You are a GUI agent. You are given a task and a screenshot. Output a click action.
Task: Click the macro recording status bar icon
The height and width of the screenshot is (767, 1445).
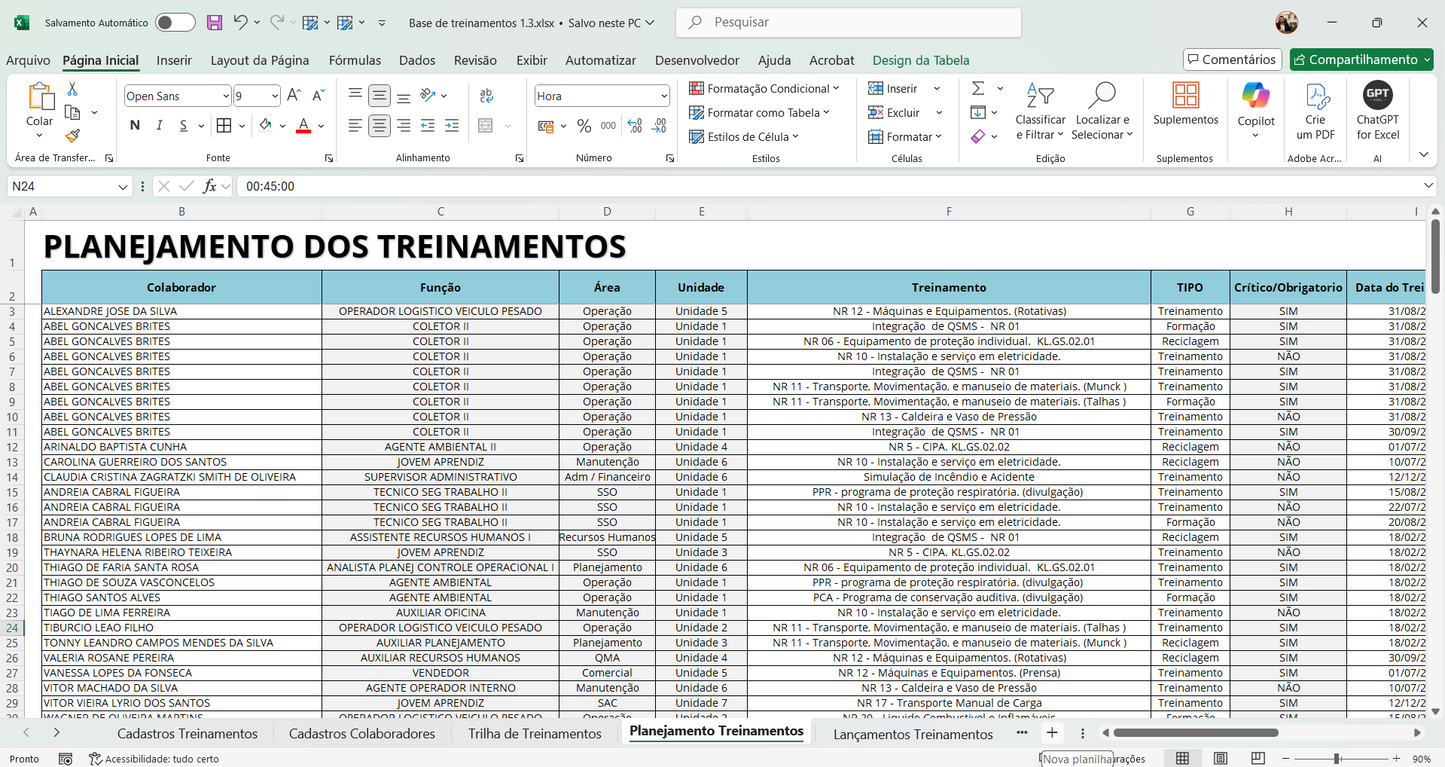(65, 759)
